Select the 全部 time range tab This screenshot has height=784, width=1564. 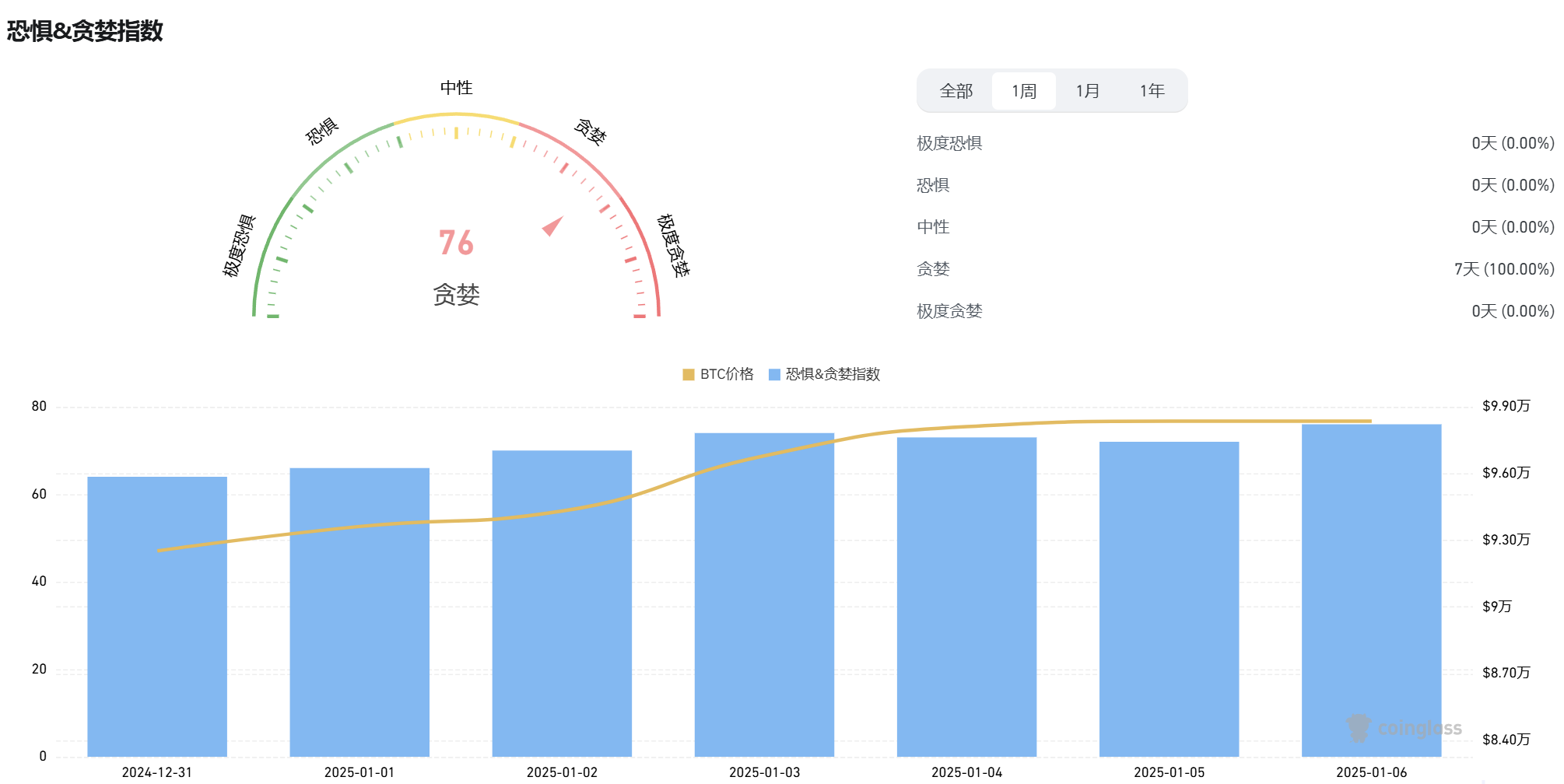[x=956, y=91]
